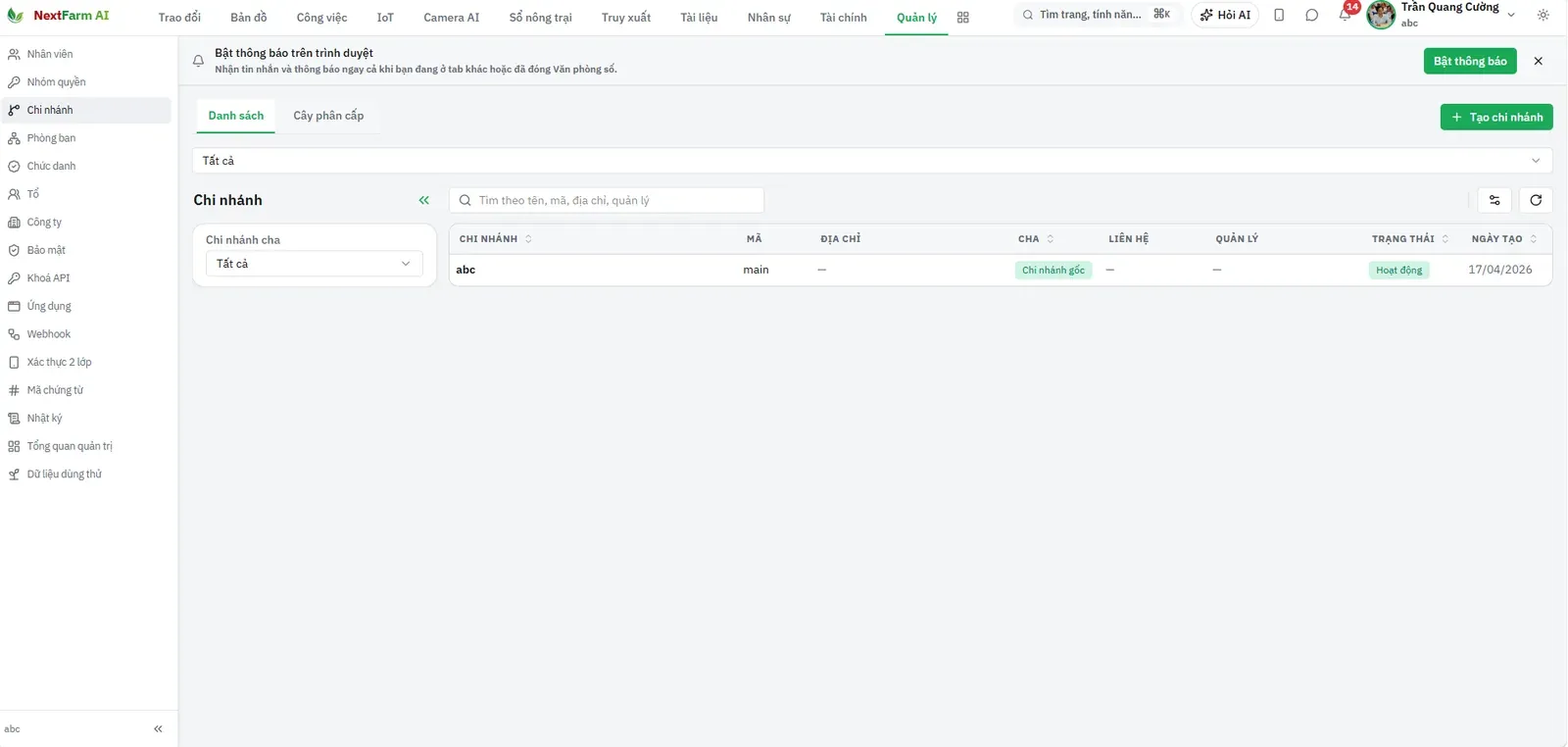The width and height of the screenshot is (1568, 747).
Task: Open Webhook in the sidebar
Action: (86, 334)
